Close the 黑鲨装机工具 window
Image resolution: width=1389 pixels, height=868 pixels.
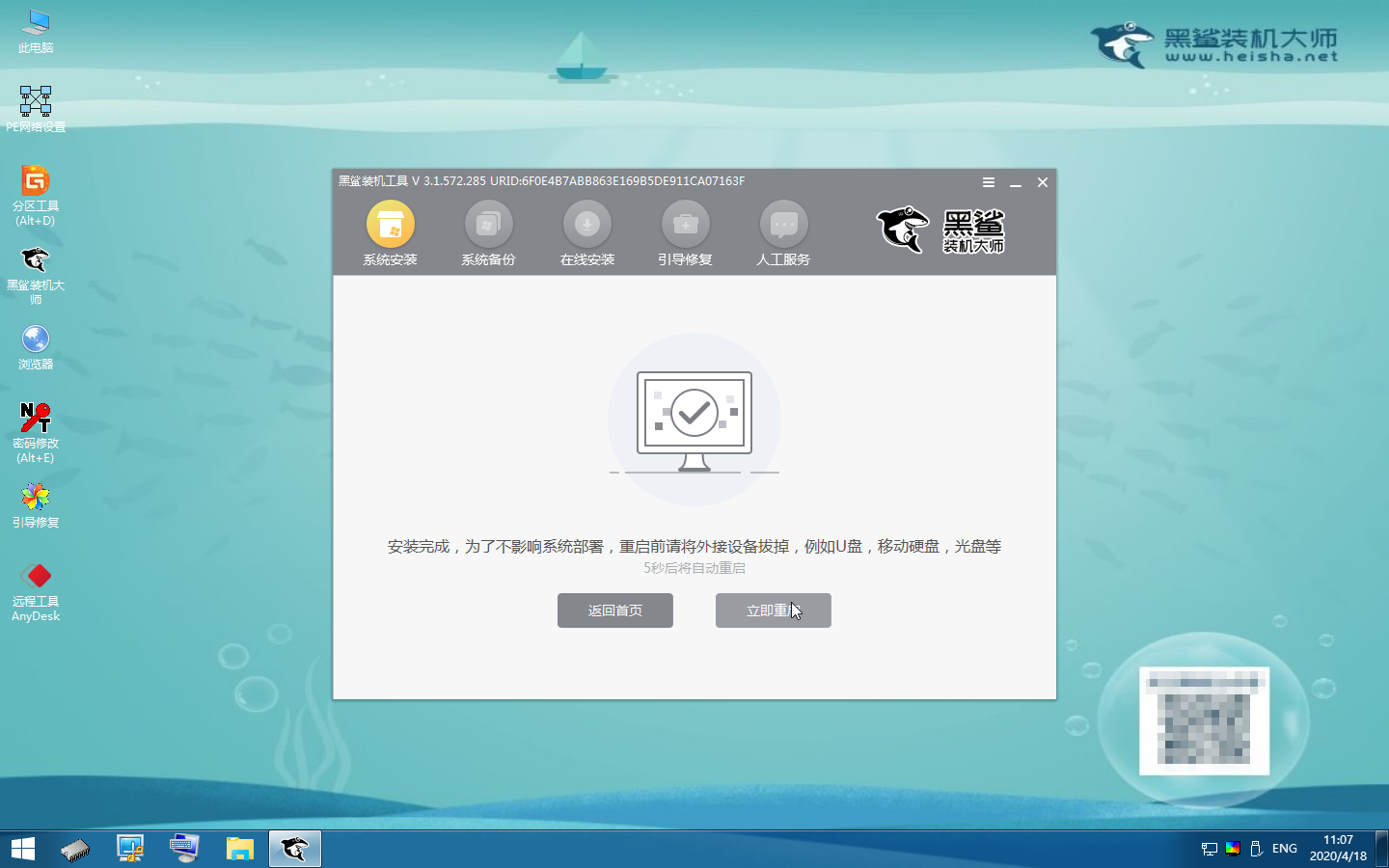(1043, 182)
